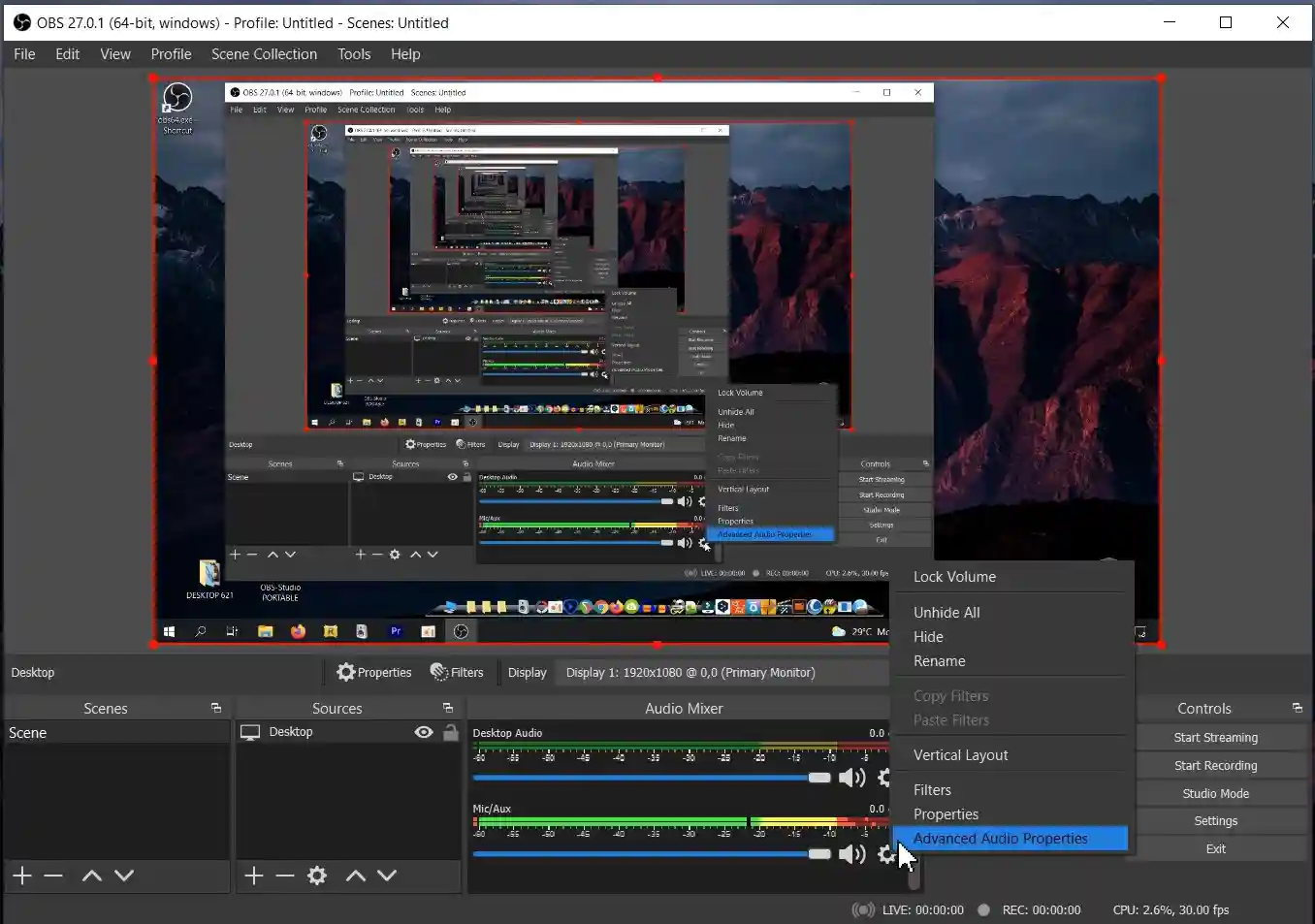This screenshot has width=1315, height=924.
Task: Open the Desktop Audio gear menu
Action: click(884, 778)
